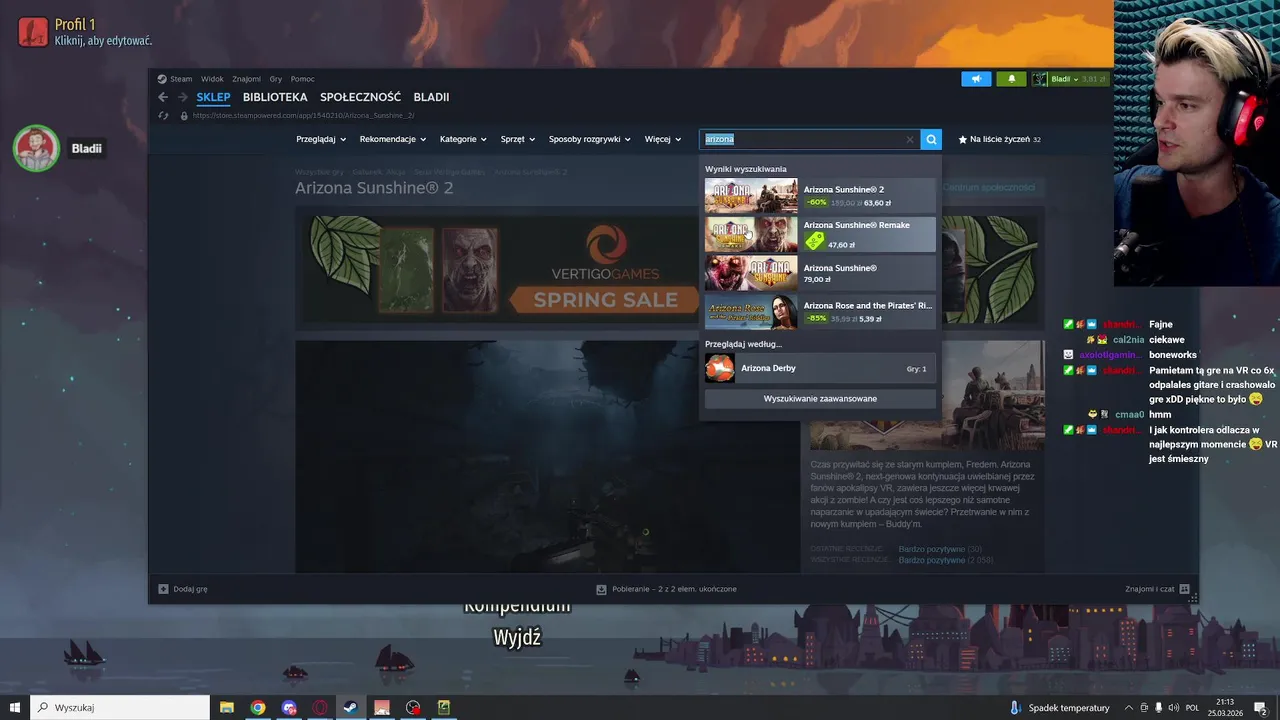This screenshot has height=720, width=1280.
Task: Click the back arrow in Steam navigation
Action: (163, 97)
